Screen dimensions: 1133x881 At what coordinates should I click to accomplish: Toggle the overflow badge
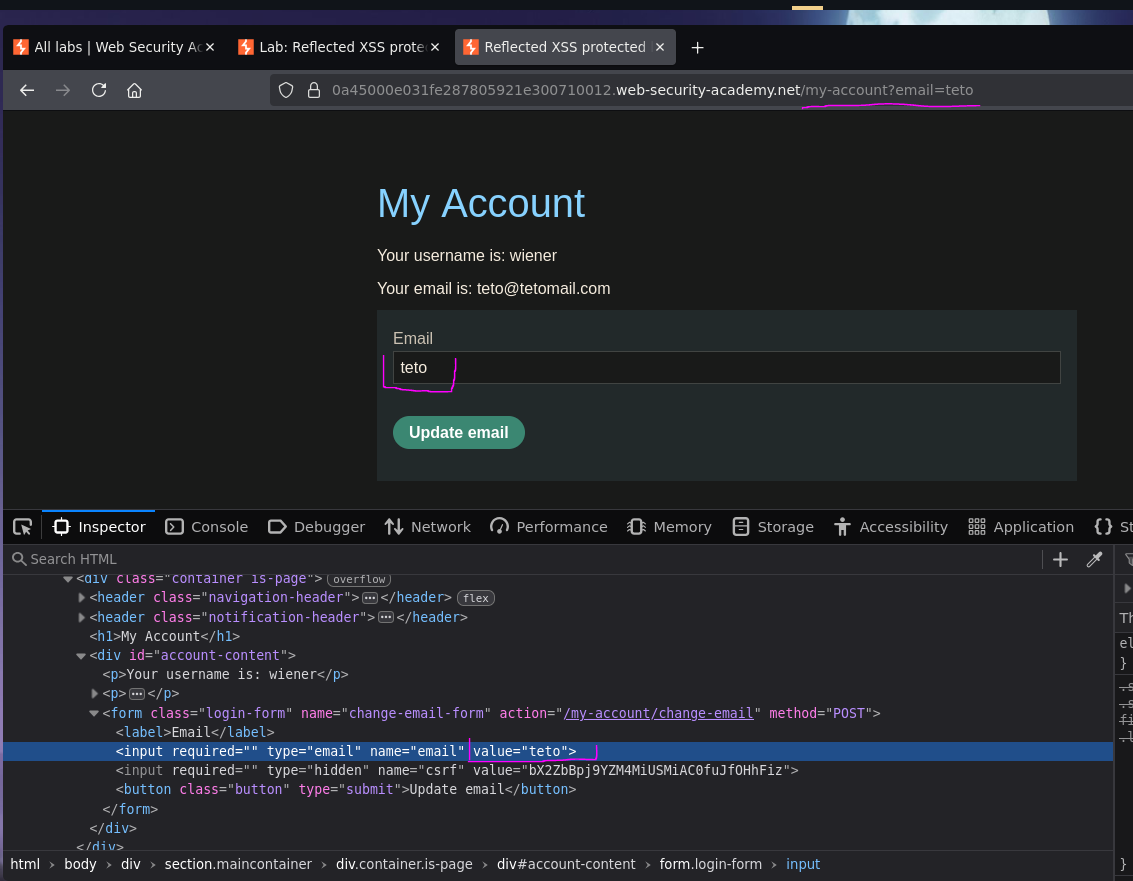(359, 579)
